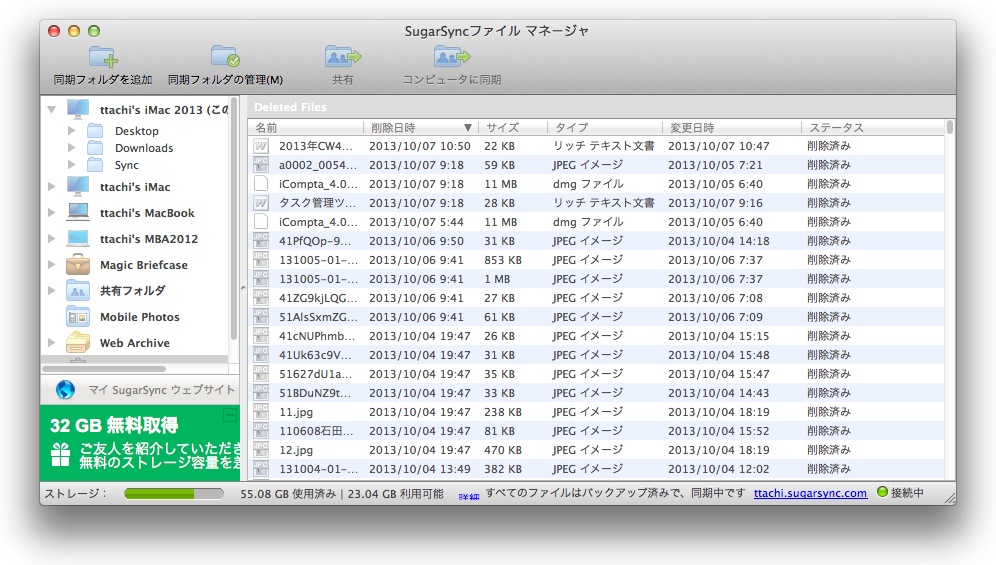Viewport: 996px width, 565px height.
Task: Click the storage usage progress bar
Action: coord(173,493)
